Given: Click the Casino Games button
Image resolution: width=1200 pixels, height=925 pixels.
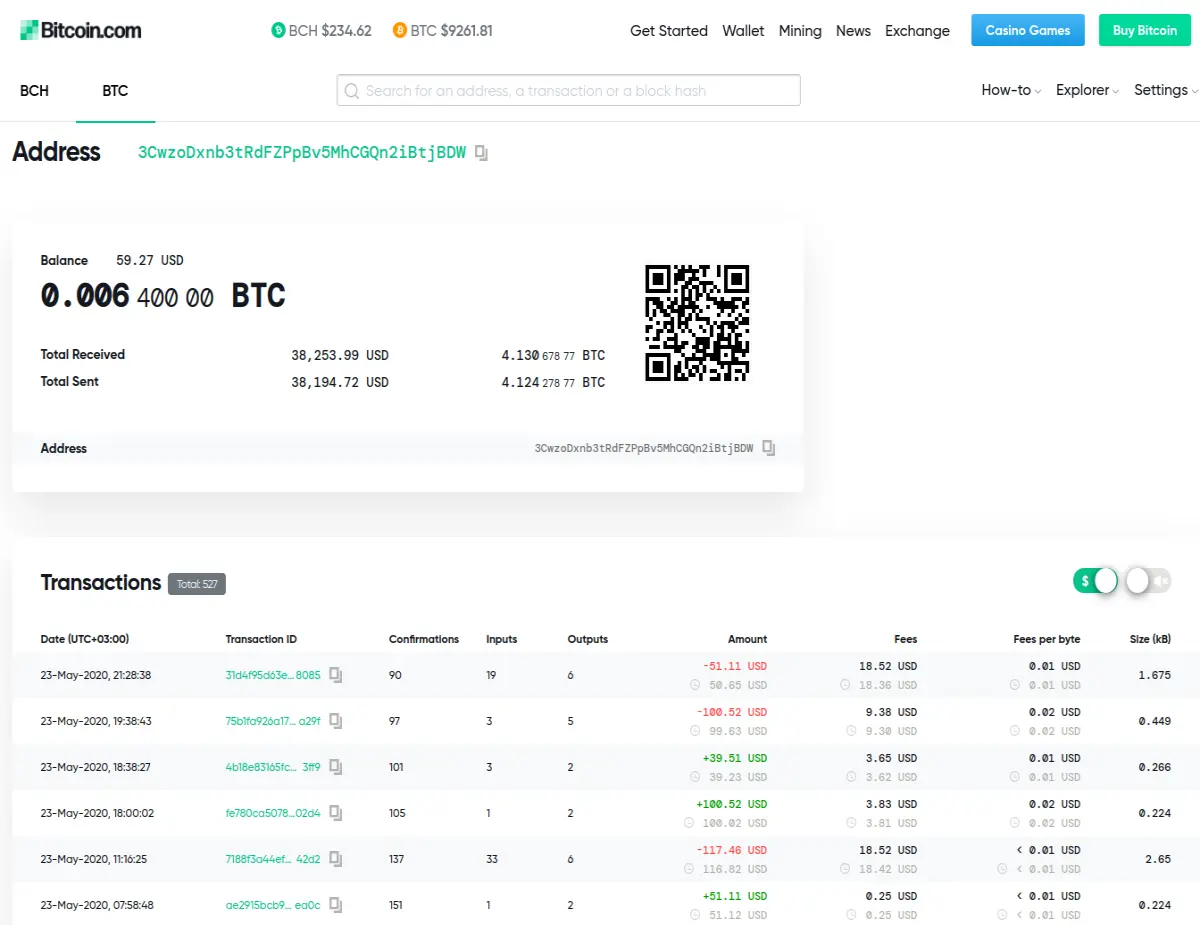Looking at the screenshot, I should point(1028,30).
